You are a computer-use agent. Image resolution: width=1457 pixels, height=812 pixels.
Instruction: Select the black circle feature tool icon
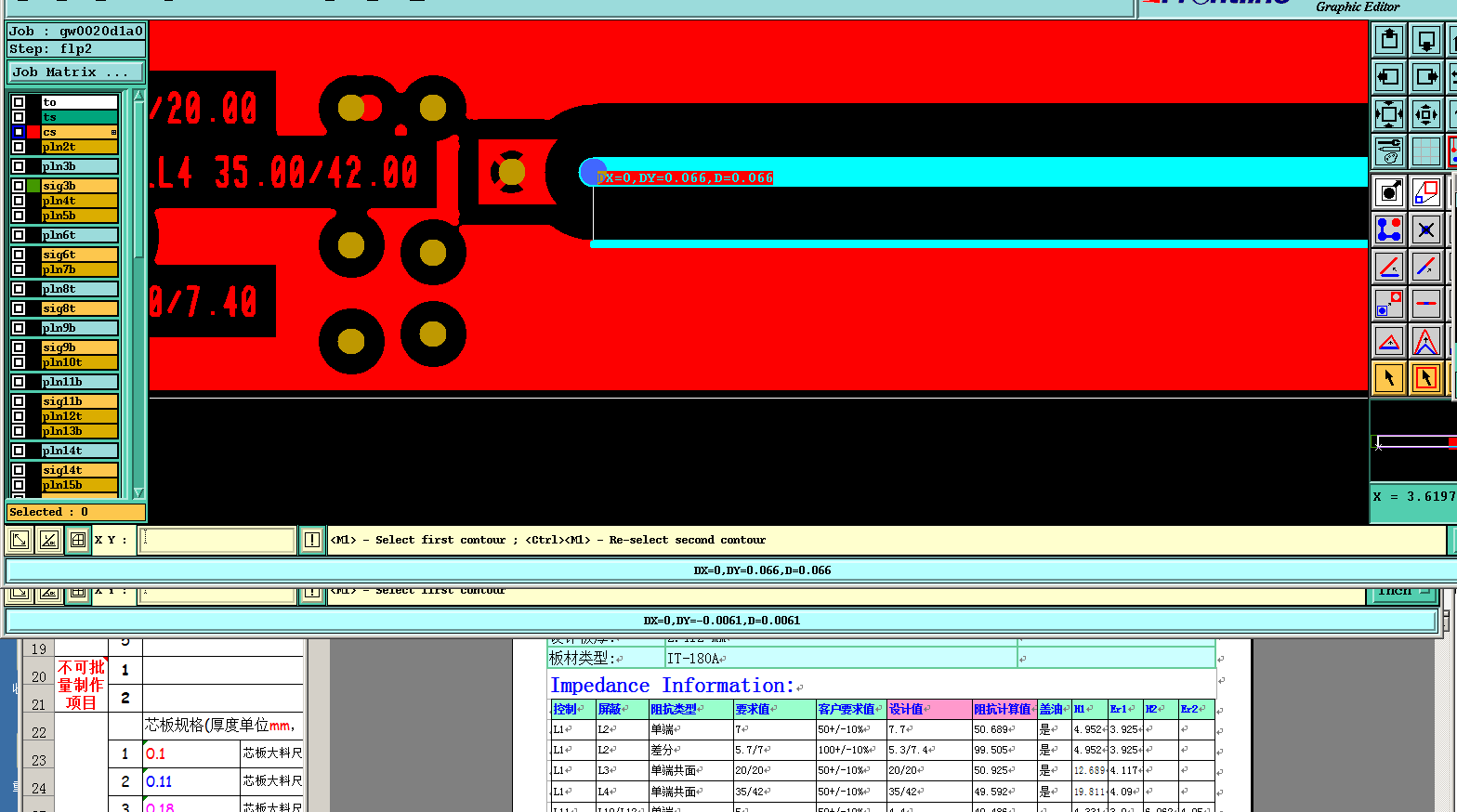(1389, 192)
